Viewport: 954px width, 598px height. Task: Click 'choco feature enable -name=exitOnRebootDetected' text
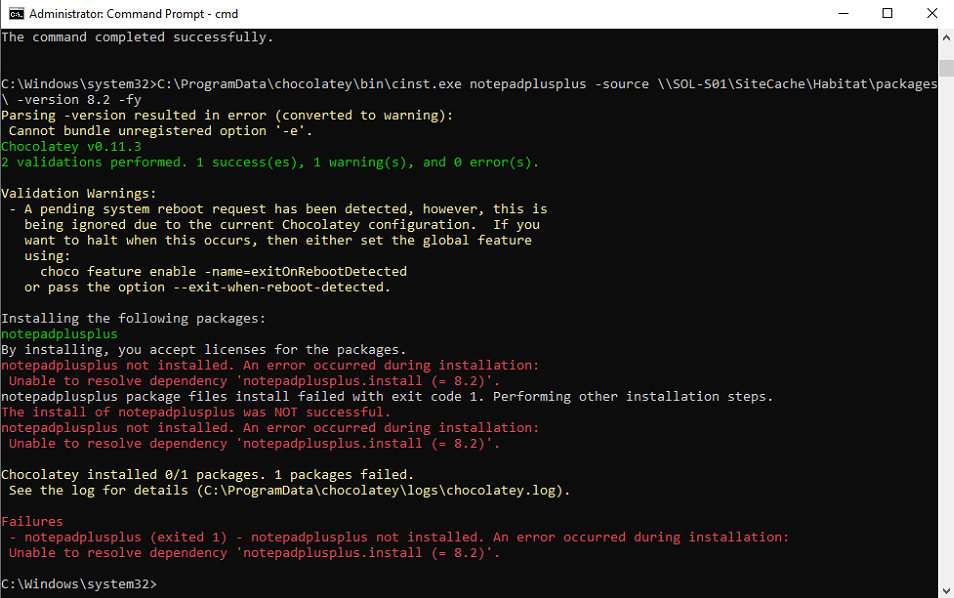223,271
